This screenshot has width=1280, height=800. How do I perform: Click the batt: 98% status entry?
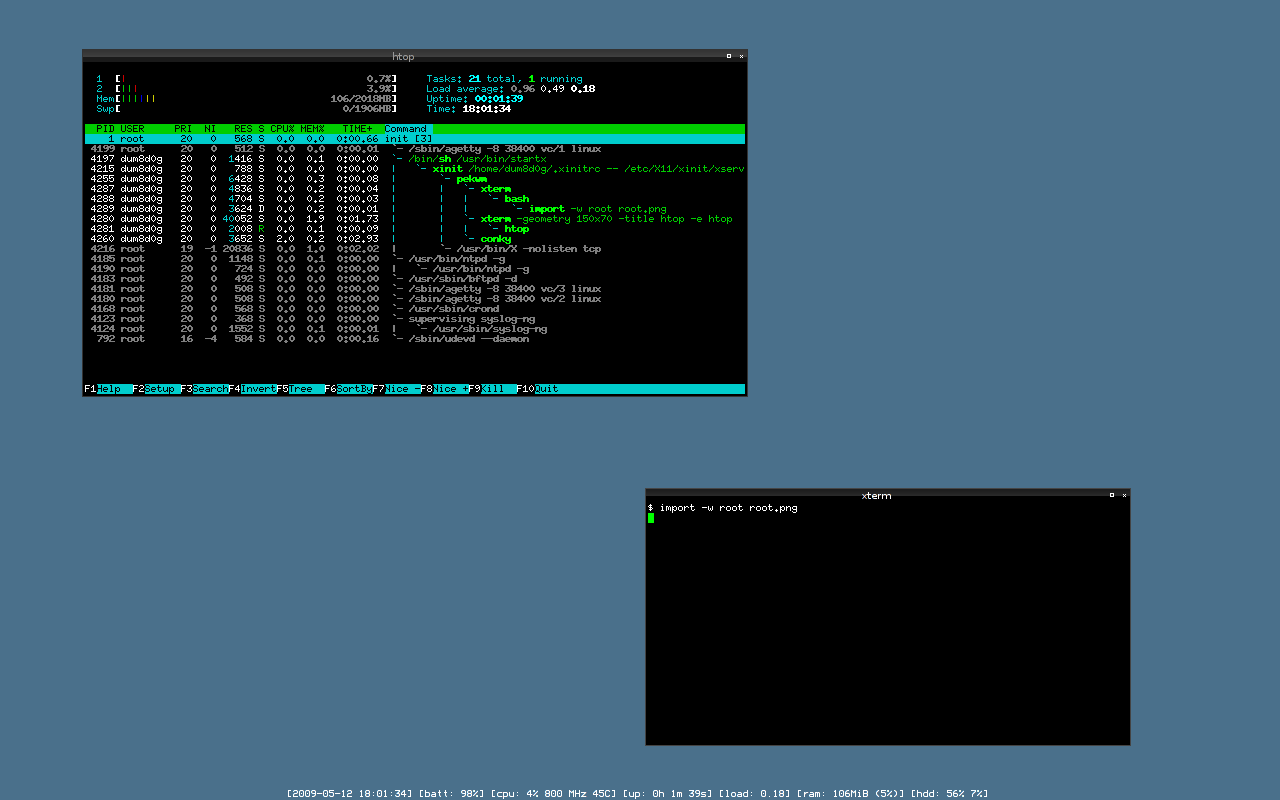pos(452,794)
